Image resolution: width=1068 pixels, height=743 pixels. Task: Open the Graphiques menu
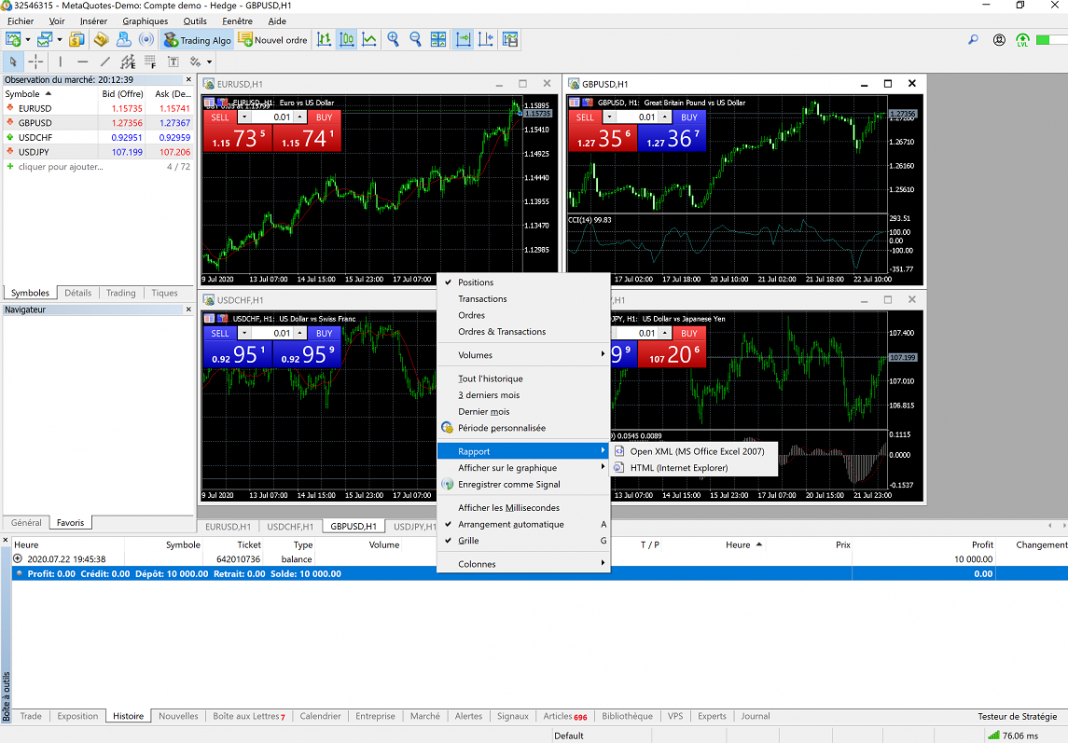(144, 20)
